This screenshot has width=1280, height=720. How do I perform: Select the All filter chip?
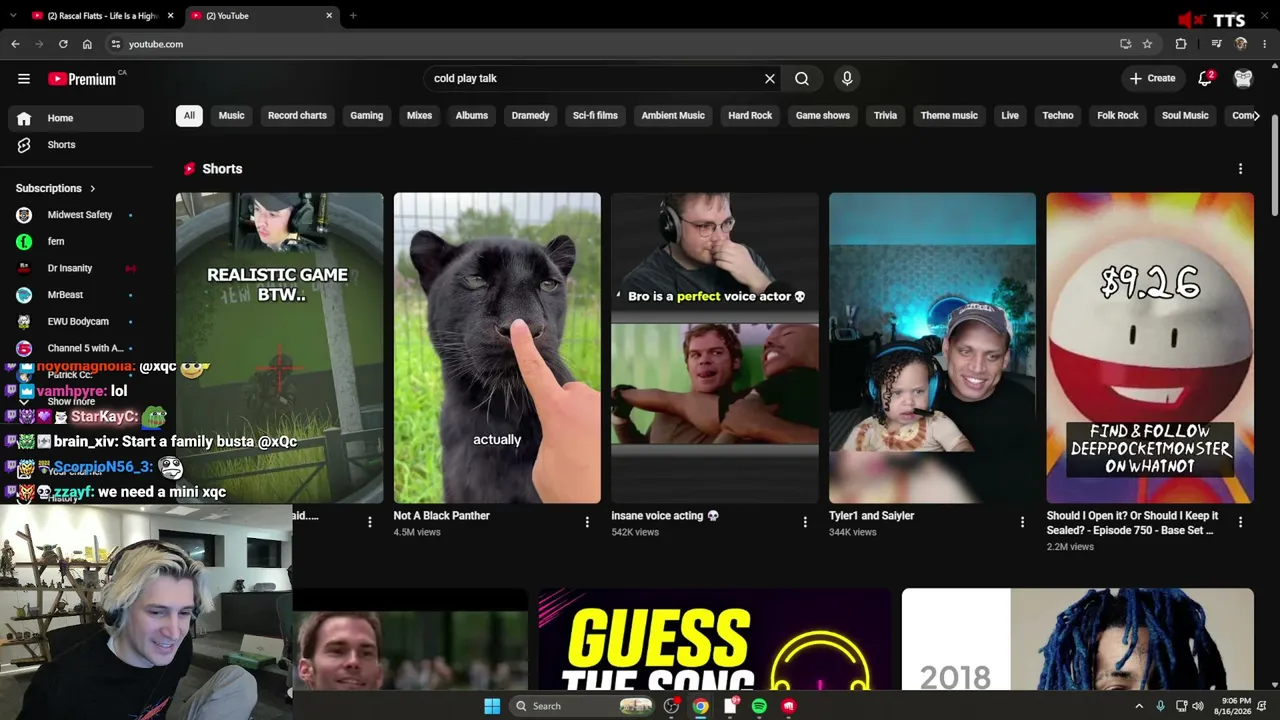pyautogui.click(x=189, y=115)
